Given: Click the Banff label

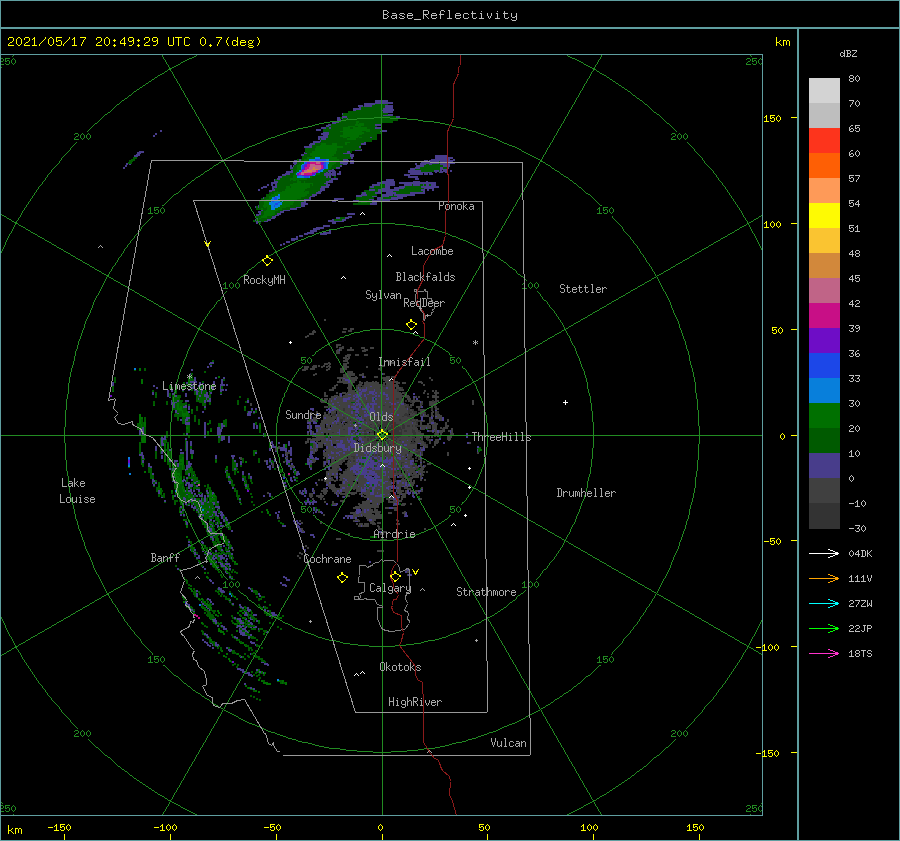Looking at the screenshot, I should [165, 558].
